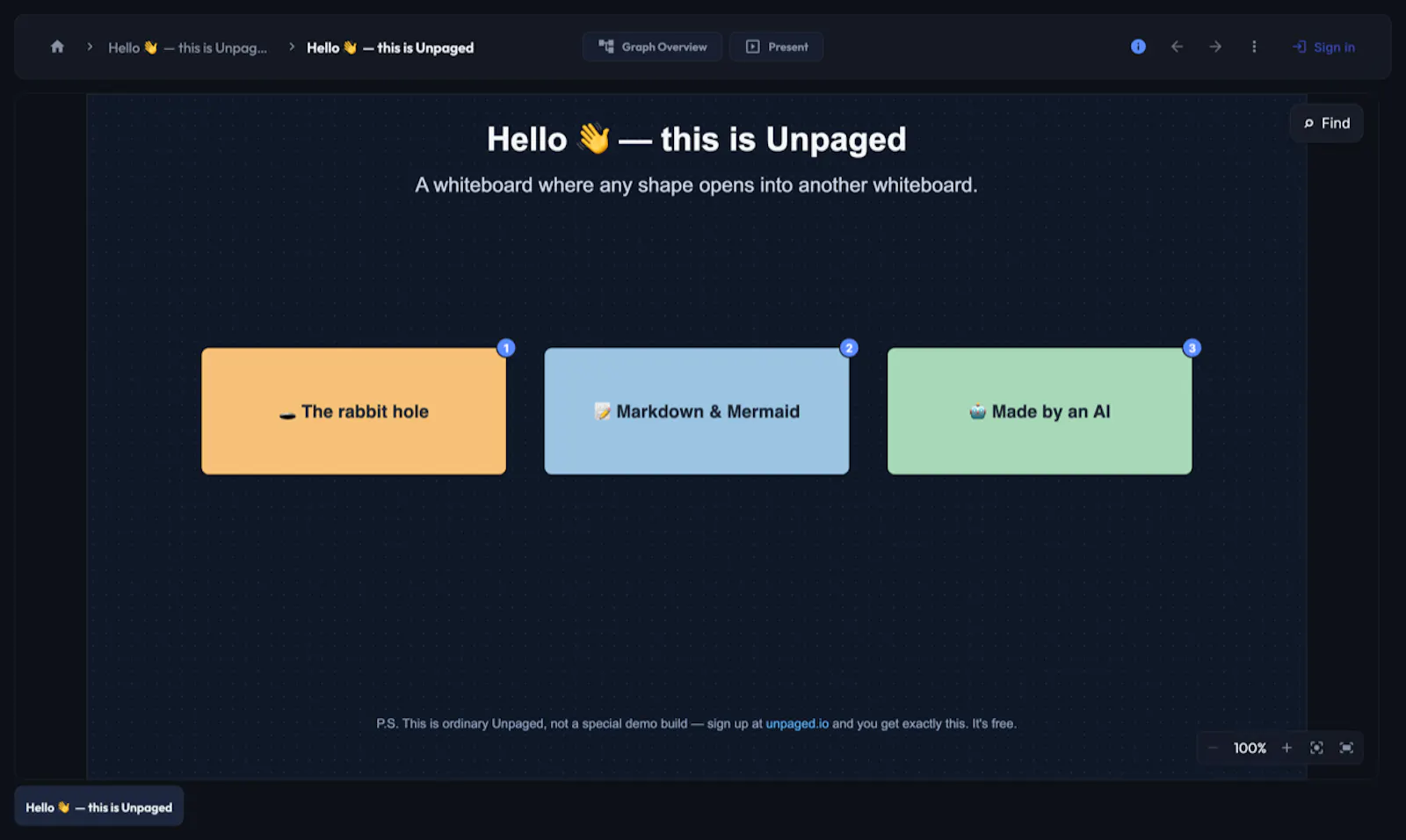
Task: Open the green 'Made by an AI' card
Action: (x=1040, y=411)
